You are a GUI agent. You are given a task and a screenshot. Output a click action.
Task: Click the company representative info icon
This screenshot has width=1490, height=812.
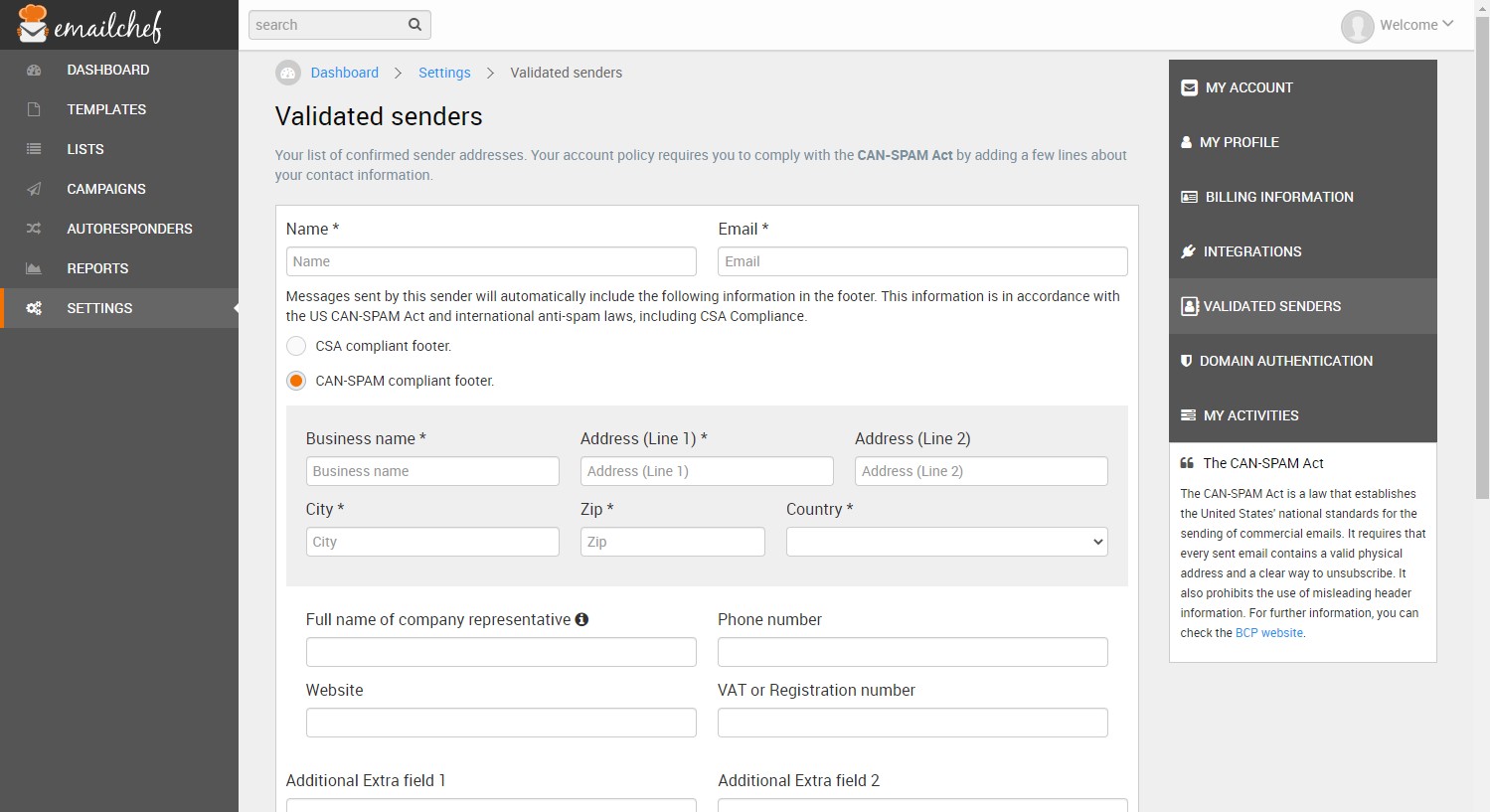click(581, 619)
